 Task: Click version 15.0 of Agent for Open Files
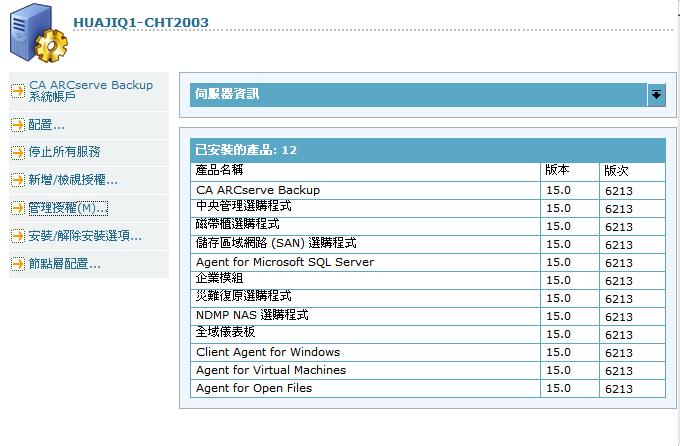(x=559, y=388)
